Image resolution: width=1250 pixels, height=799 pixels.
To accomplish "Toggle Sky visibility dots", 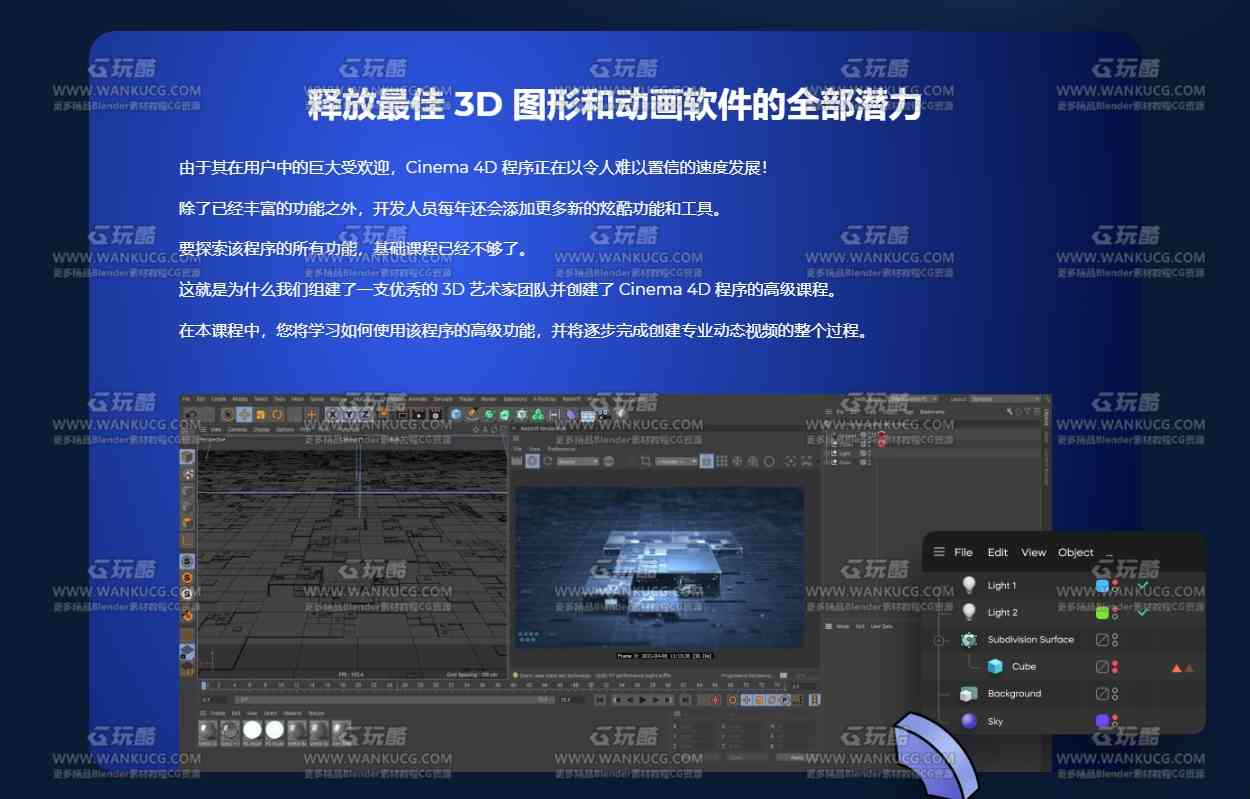I will coord(1115,721).
